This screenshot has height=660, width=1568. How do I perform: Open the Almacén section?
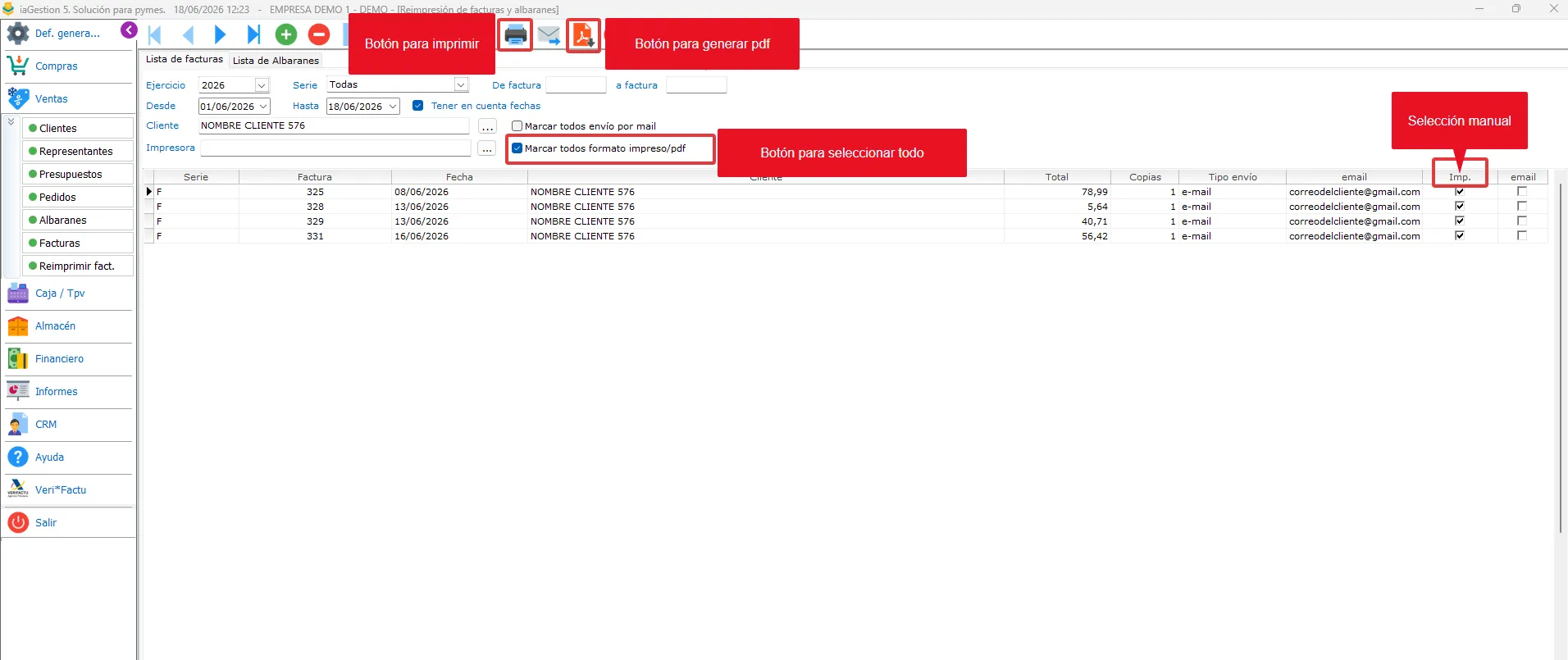[55, 325]
